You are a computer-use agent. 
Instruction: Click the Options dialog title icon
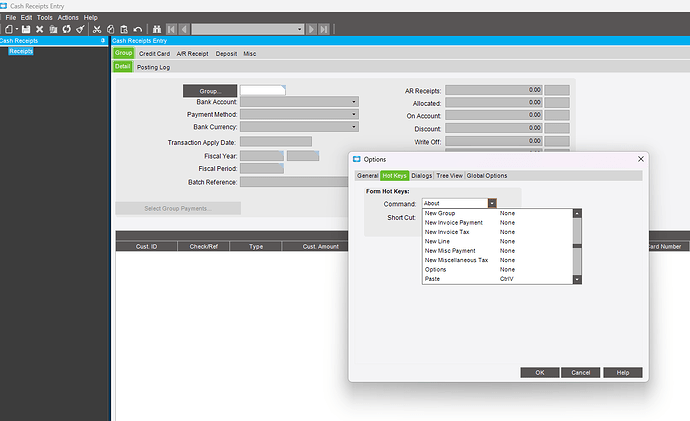[x=357, y=159]
